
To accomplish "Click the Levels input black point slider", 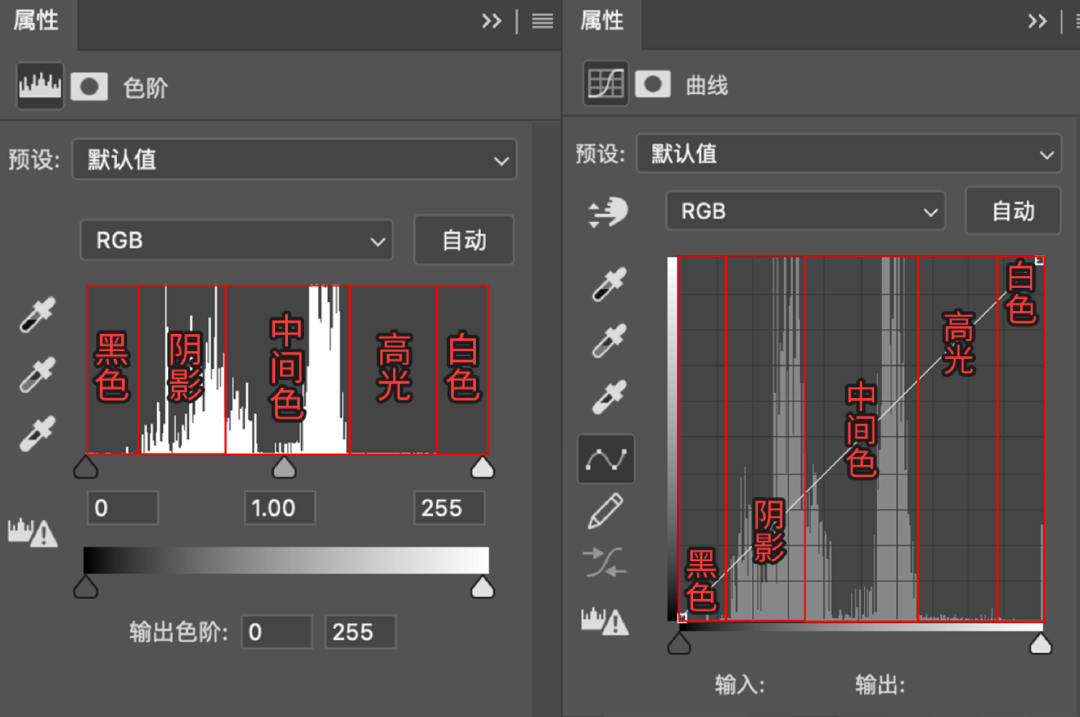I will [86, 466].
